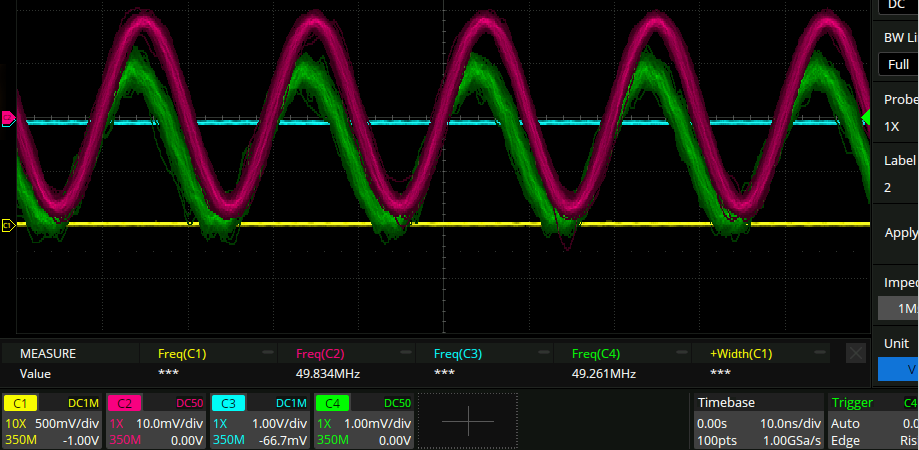This screenshot has width=919, height=450.
Task: Click the crosshair add-channel box
Action: (467, 421)
